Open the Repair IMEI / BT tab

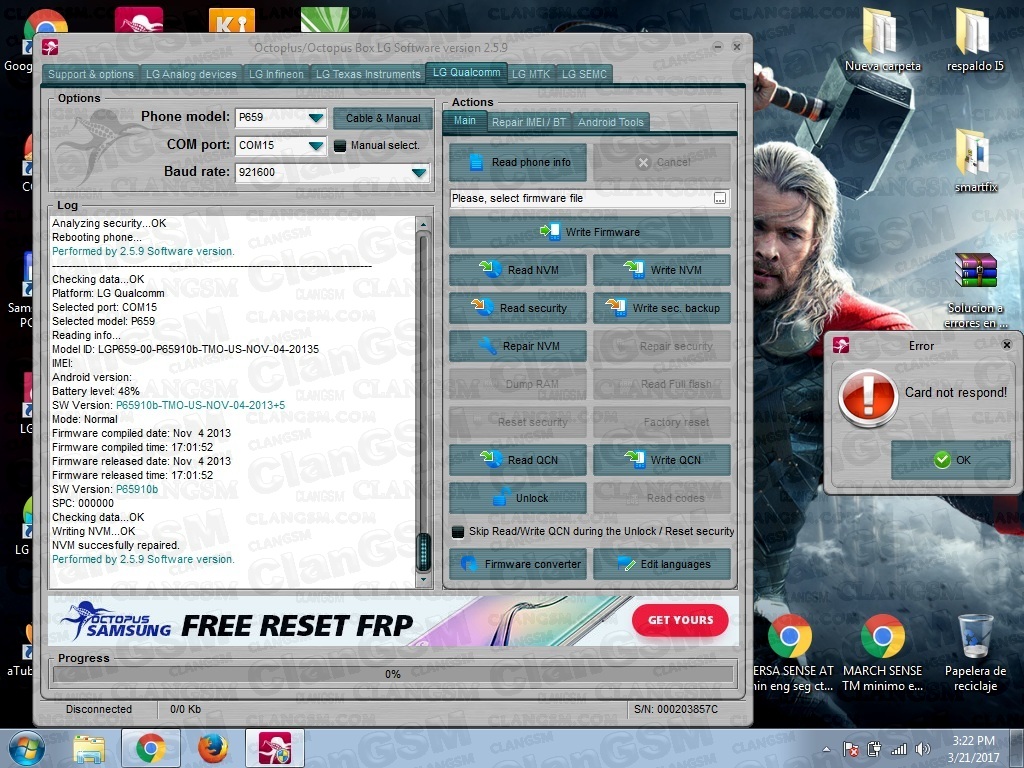529,122
